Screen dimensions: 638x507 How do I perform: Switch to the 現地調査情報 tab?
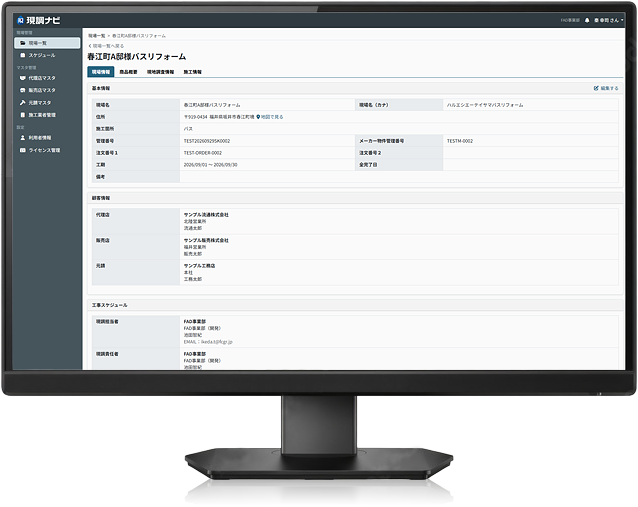pyautogui.click(x=160, y=72)
